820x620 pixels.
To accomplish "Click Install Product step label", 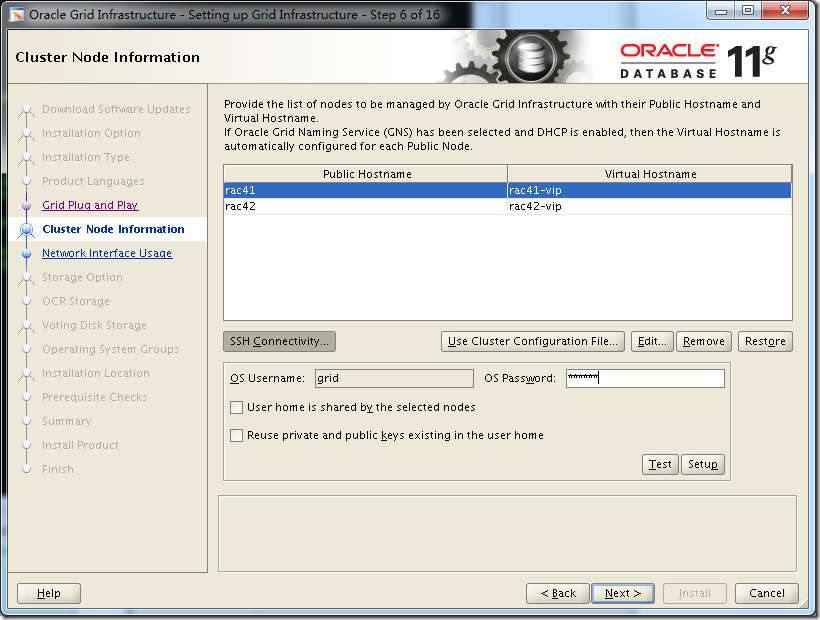I will (x=80, y=445).
